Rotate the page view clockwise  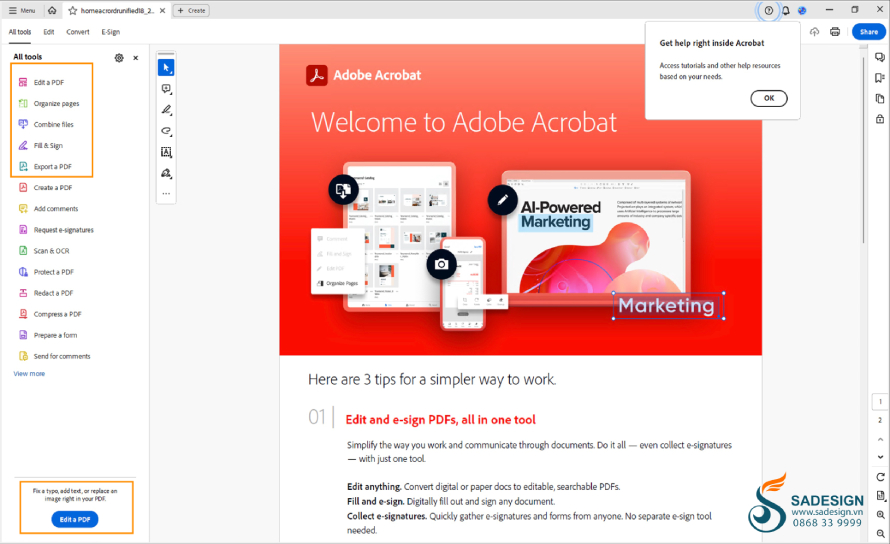pyautogui.click(x=880, y=477)
